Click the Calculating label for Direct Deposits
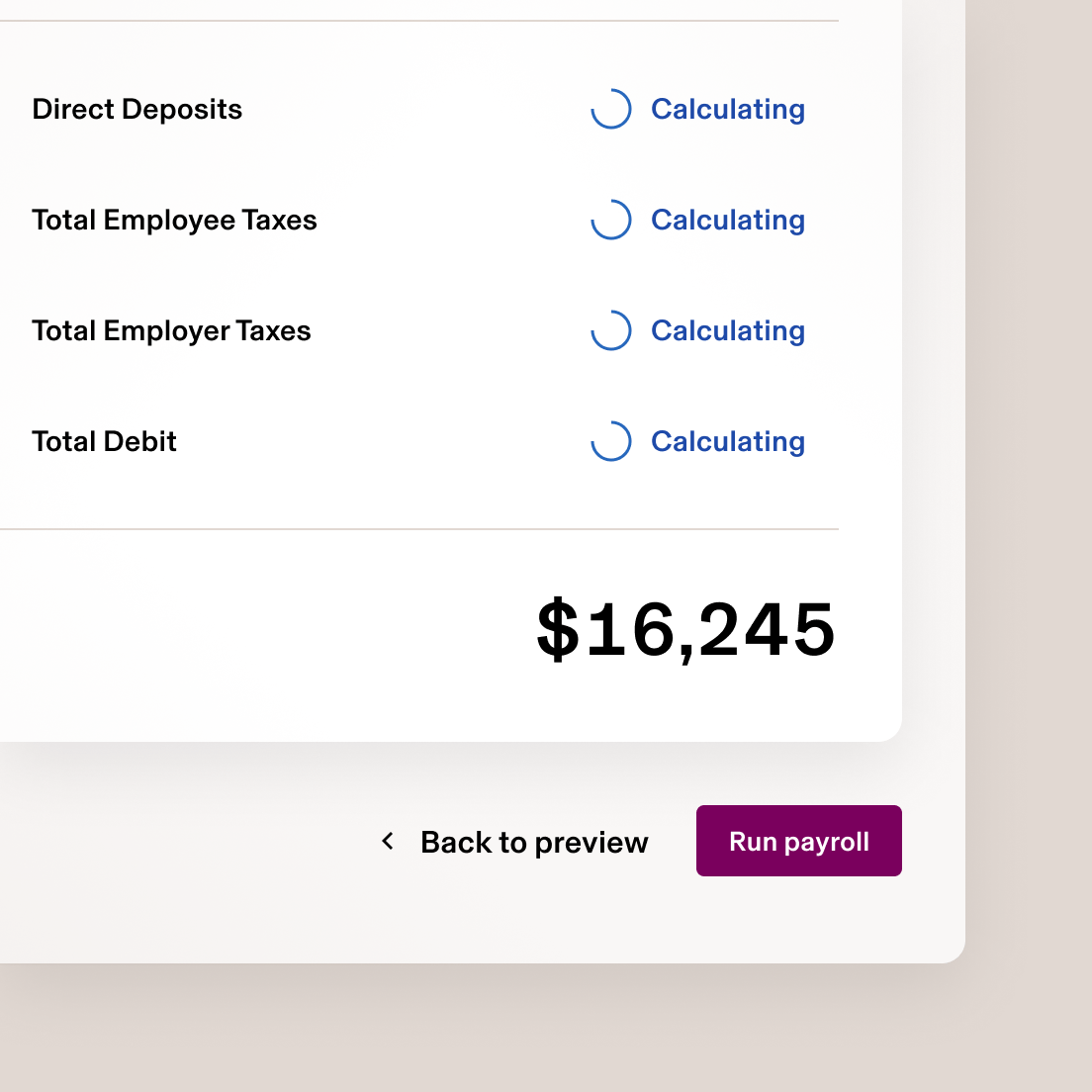This screenshot has height=1092, width=1092. coord(727,110)
